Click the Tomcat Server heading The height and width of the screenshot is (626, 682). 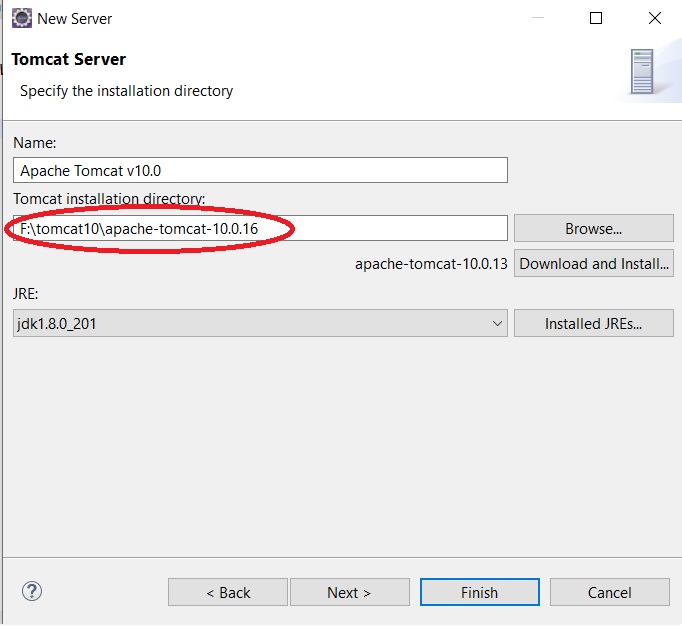(x=69, y=59)
